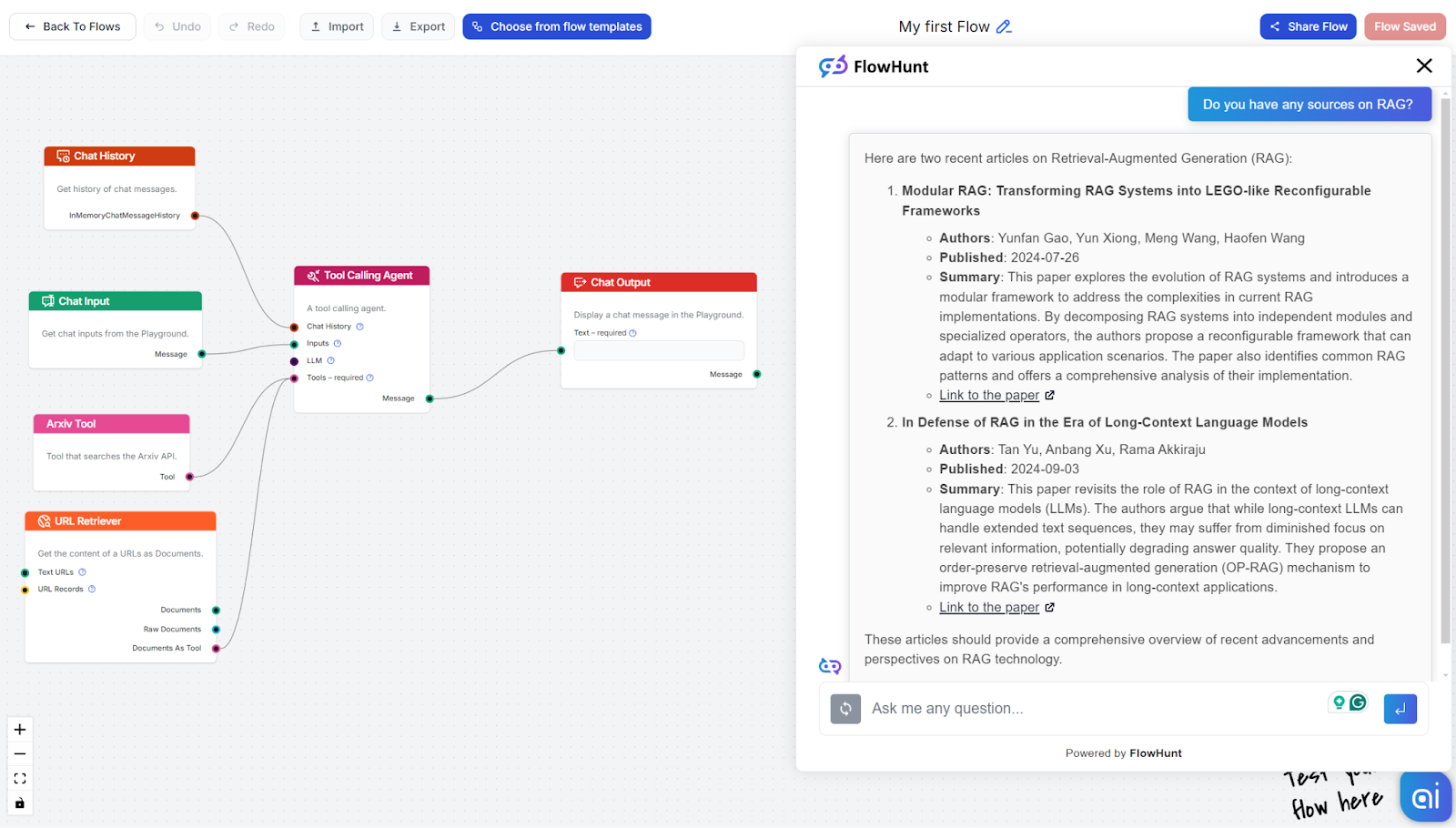Click the reset chat refresh icon

(845, 709)
